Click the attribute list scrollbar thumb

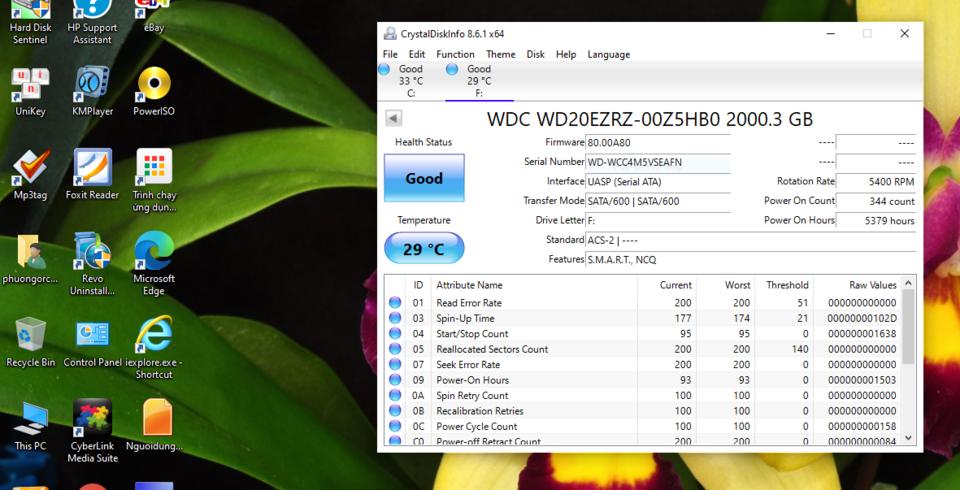909,327
